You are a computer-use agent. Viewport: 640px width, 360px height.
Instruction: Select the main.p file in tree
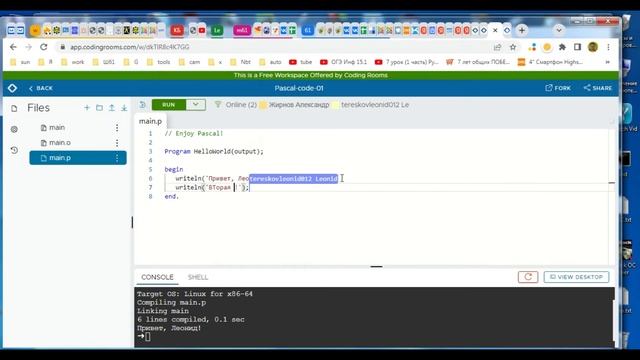tap(78, 158)
